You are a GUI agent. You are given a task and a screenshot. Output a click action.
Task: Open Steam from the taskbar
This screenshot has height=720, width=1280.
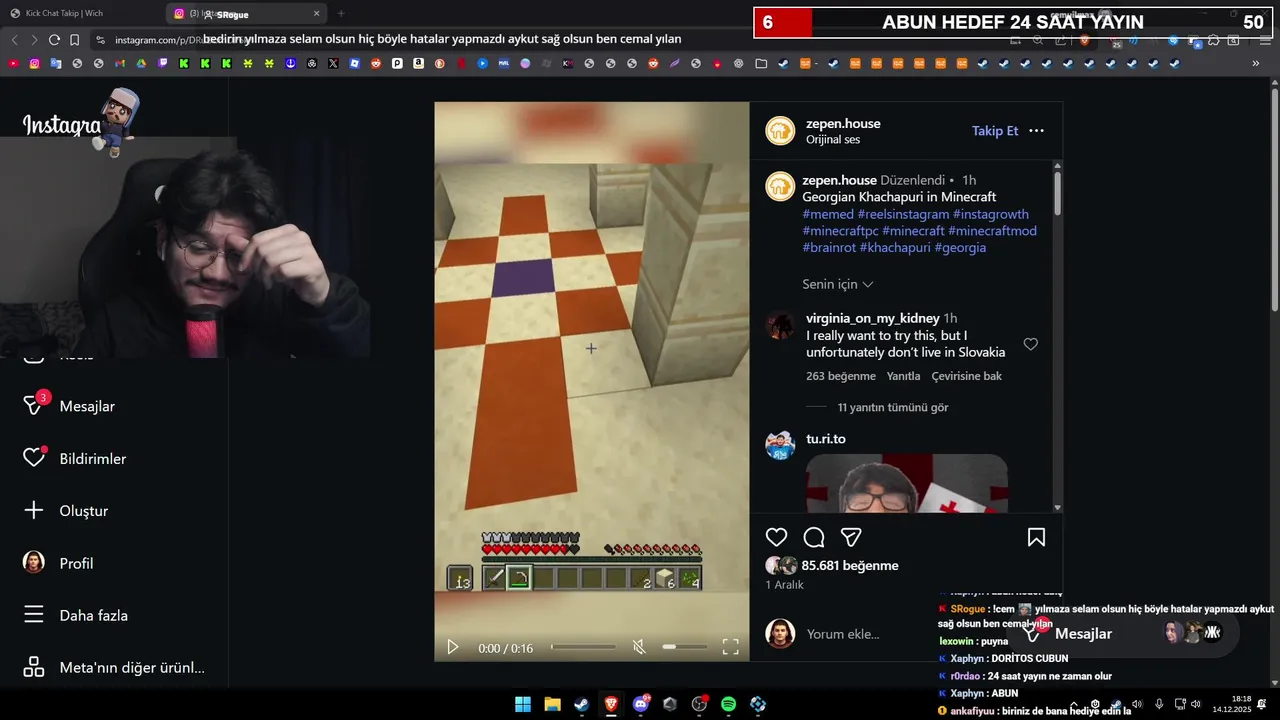(581, 704)
